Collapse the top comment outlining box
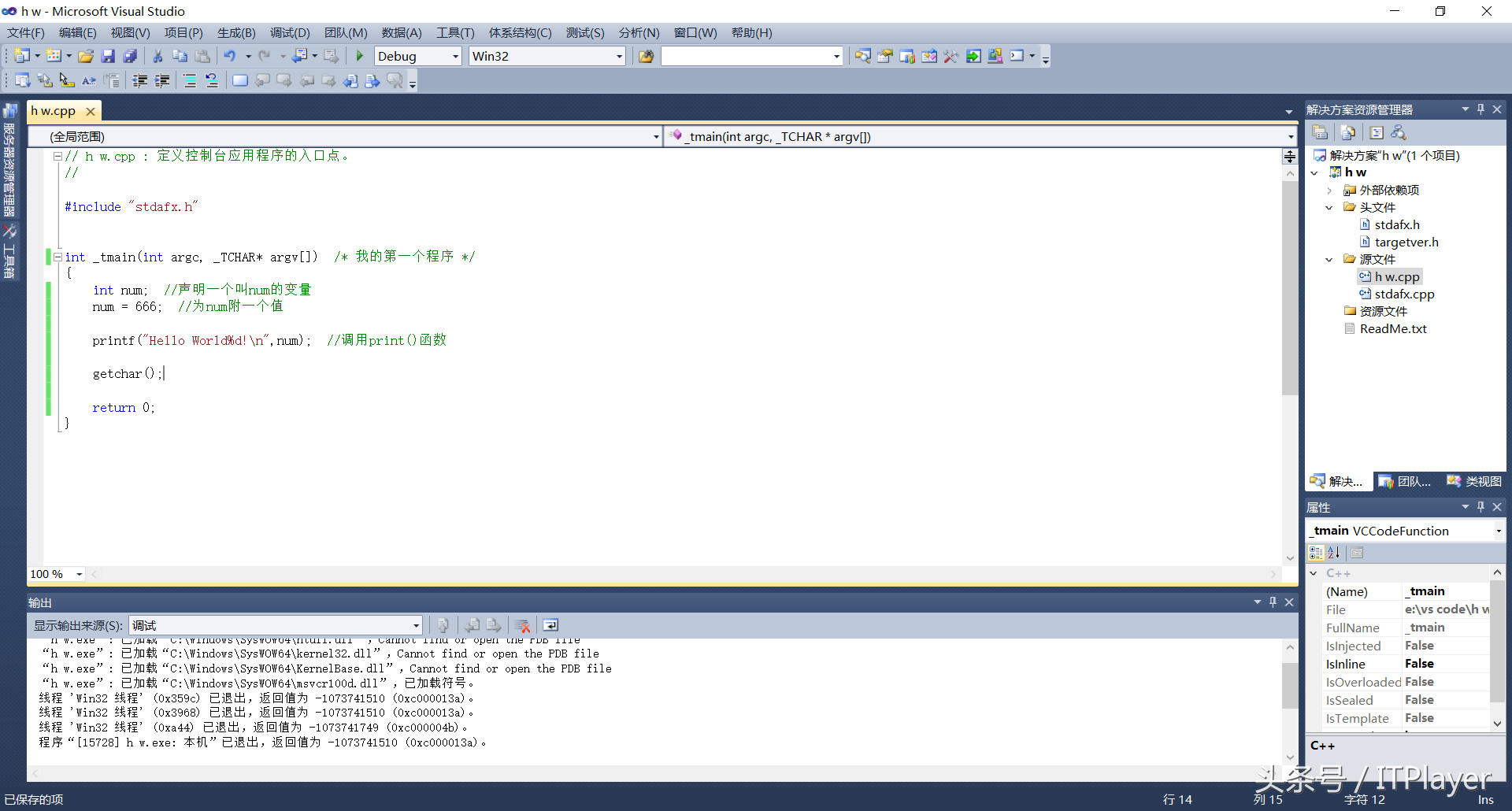This screenshot has height=811, width=1512. click(x=57, y=156)
